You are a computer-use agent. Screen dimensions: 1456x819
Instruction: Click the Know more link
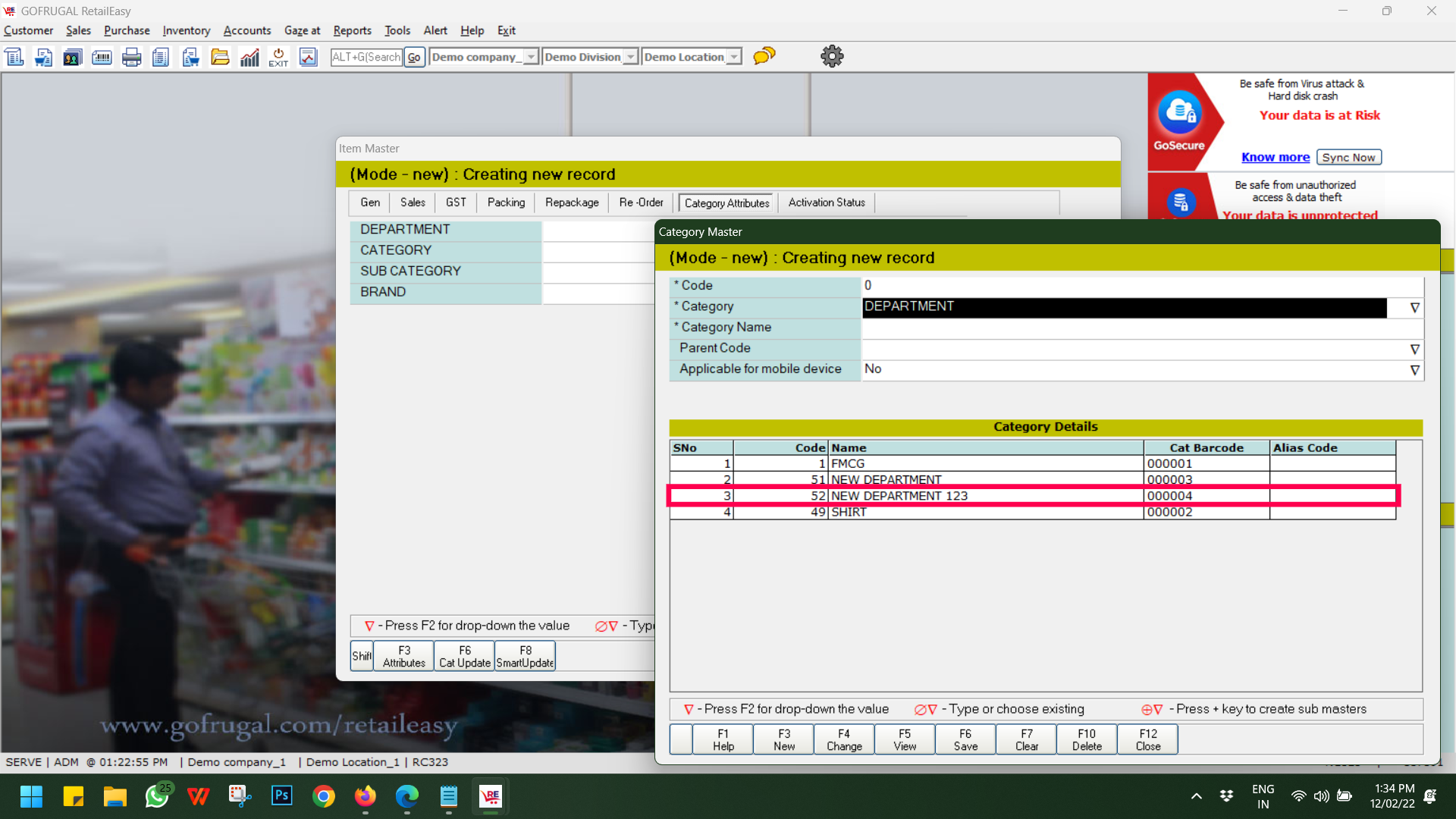(x=1275, y=157)
